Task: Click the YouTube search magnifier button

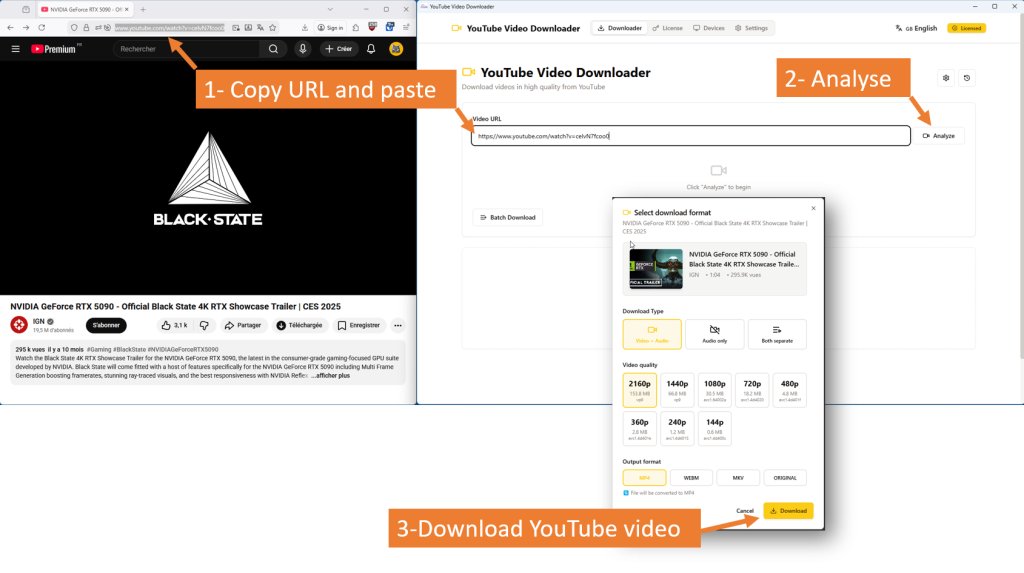Action: point(273,49)
